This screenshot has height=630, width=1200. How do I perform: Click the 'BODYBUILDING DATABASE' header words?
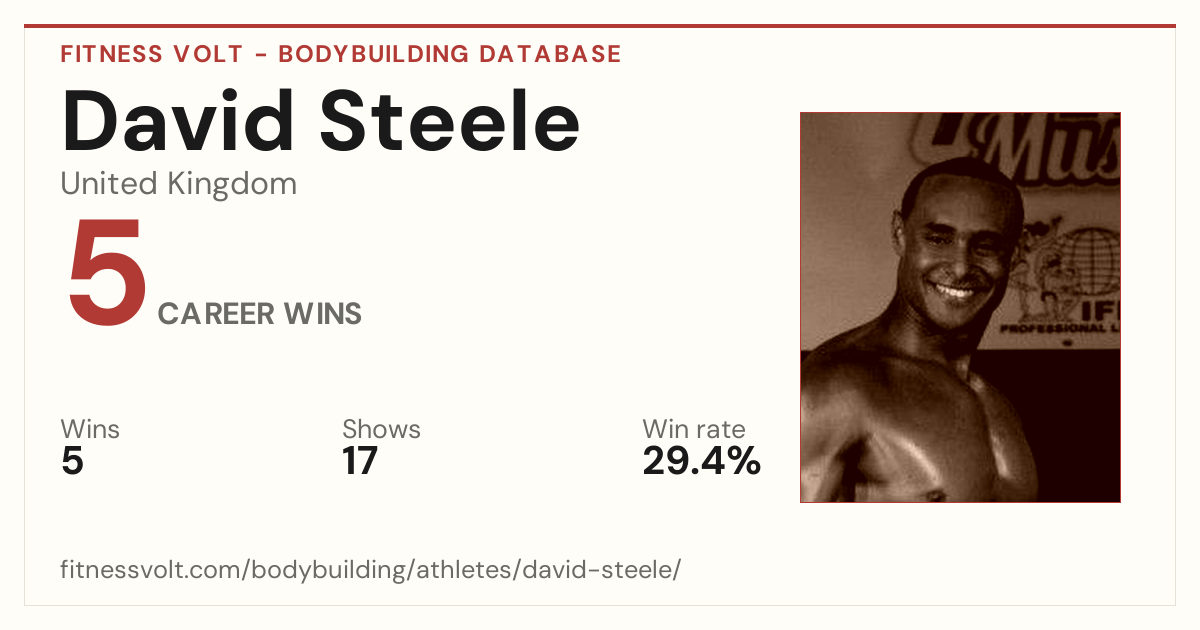(450, 54)
